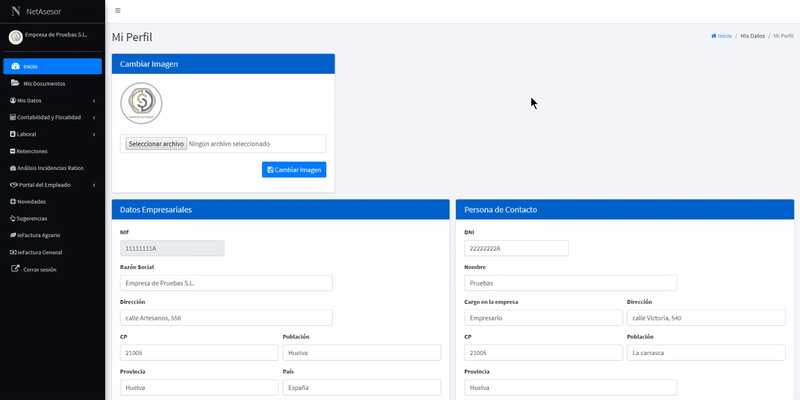Screen dimensions: 800x400
Task: Follow the Inicio breadcrumb link
Action: (721, 35)
